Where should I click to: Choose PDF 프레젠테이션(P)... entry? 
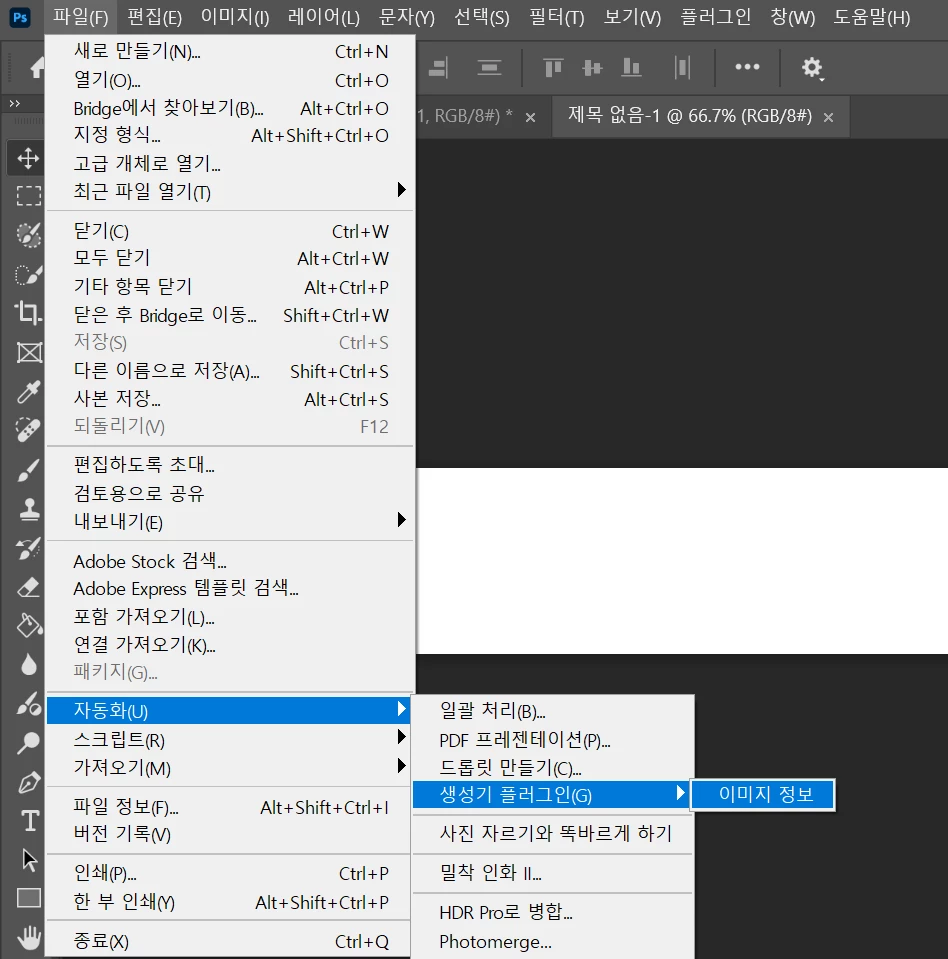(552, 740)
